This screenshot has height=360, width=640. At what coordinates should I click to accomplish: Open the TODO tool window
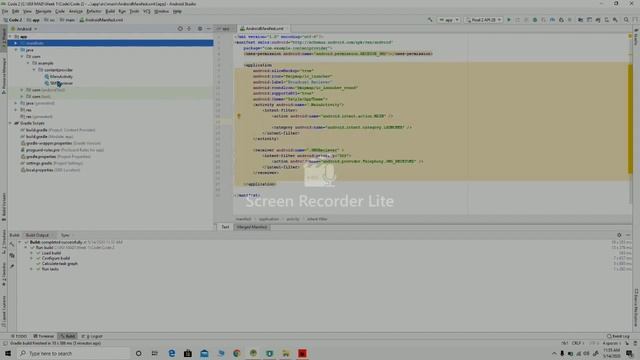[19, 336]
